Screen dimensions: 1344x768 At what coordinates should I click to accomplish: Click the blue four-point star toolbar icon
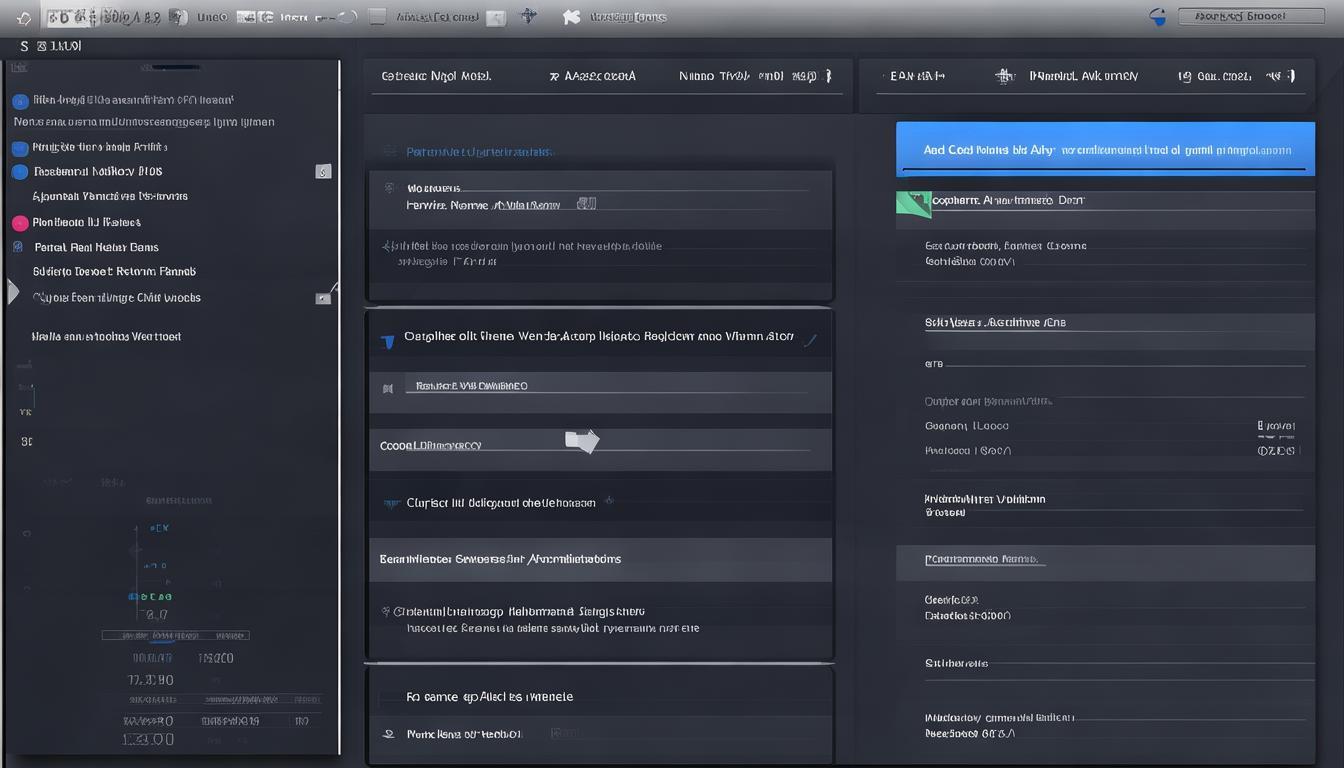(x=530, y=16)
